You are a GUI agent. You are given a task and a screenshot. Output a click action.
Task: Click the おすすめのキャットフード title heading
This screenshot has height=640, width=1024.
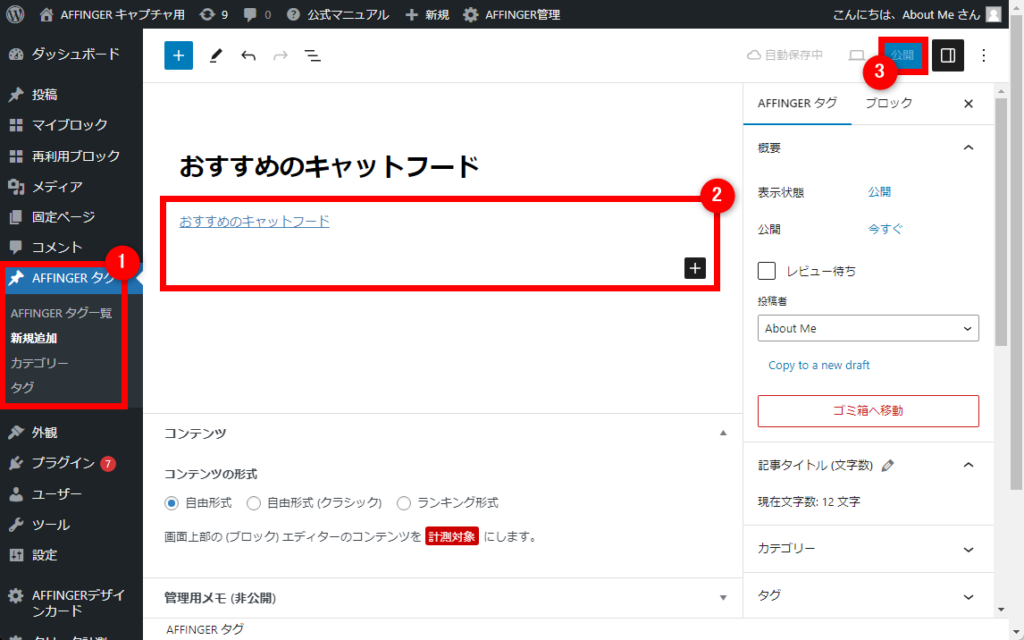pos(329,166)
